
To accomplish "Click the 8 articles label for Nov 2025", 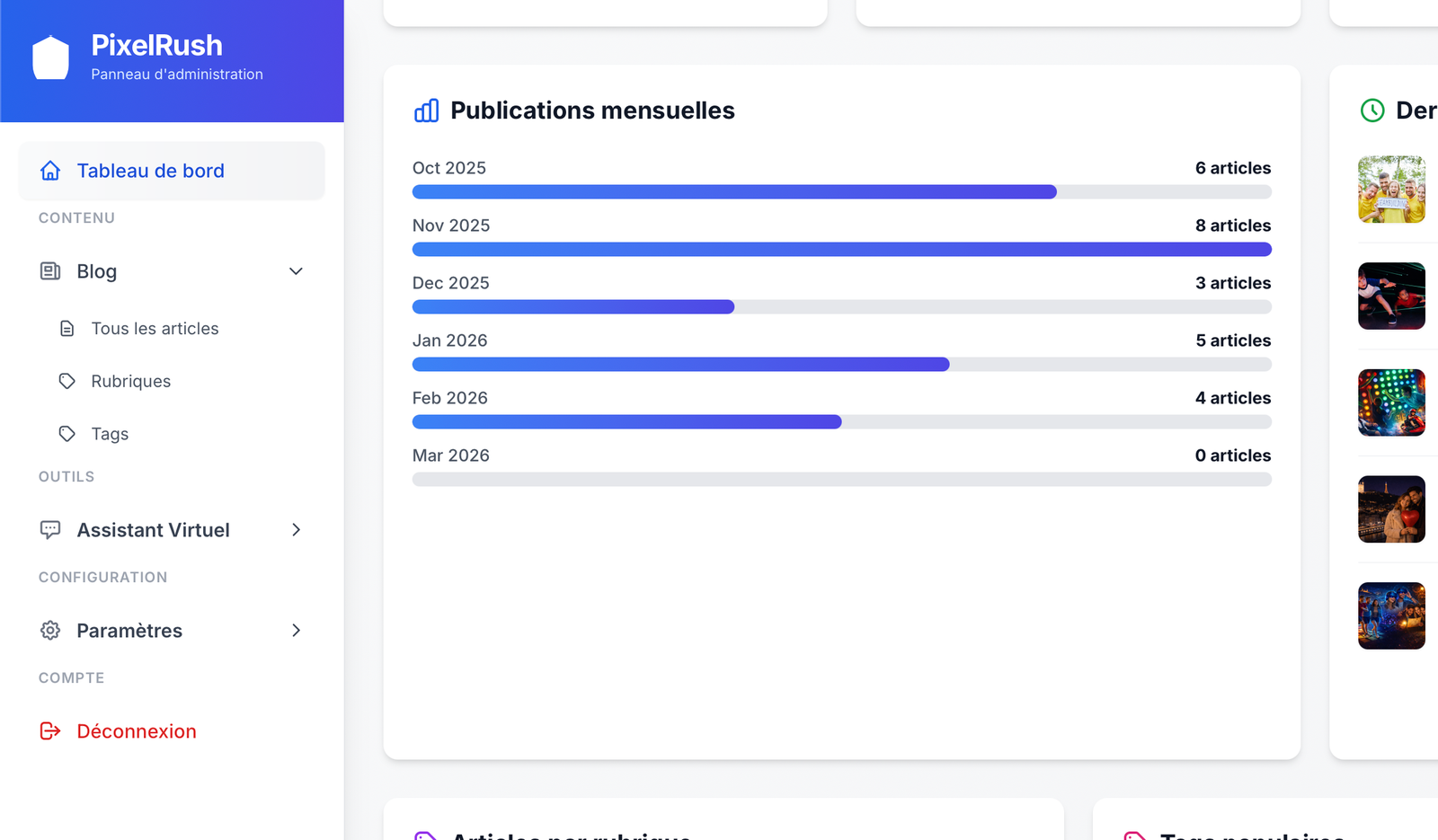I will point(1232,225).
